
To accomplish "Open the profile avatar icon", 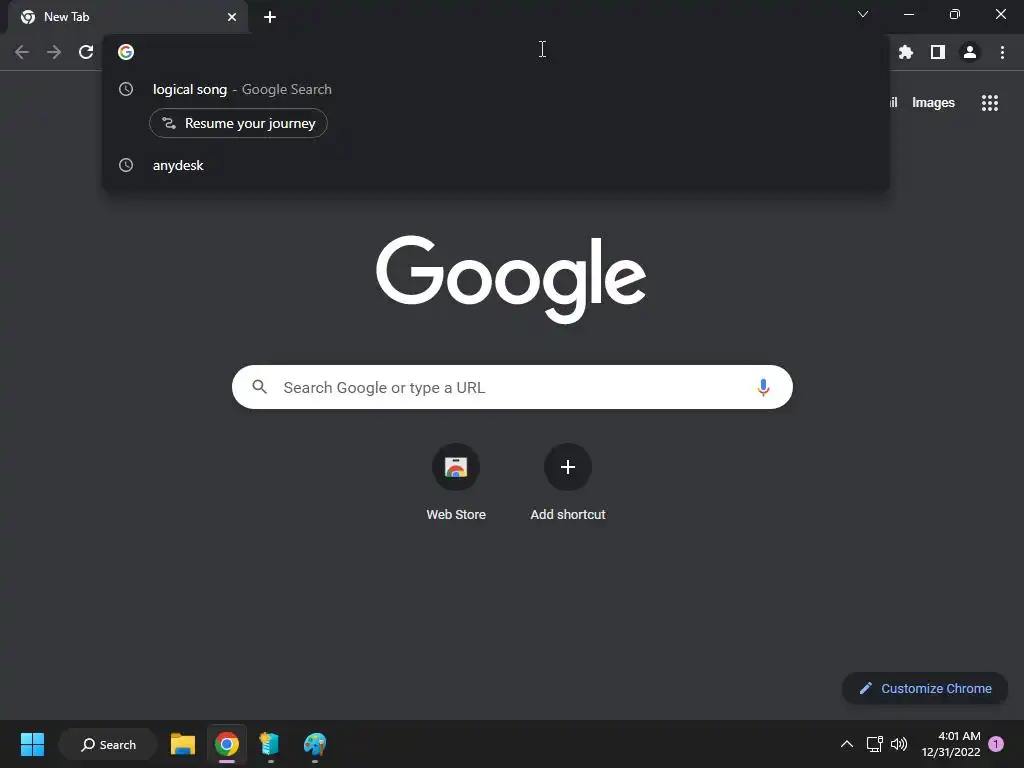I will click(x=970, y=52).
